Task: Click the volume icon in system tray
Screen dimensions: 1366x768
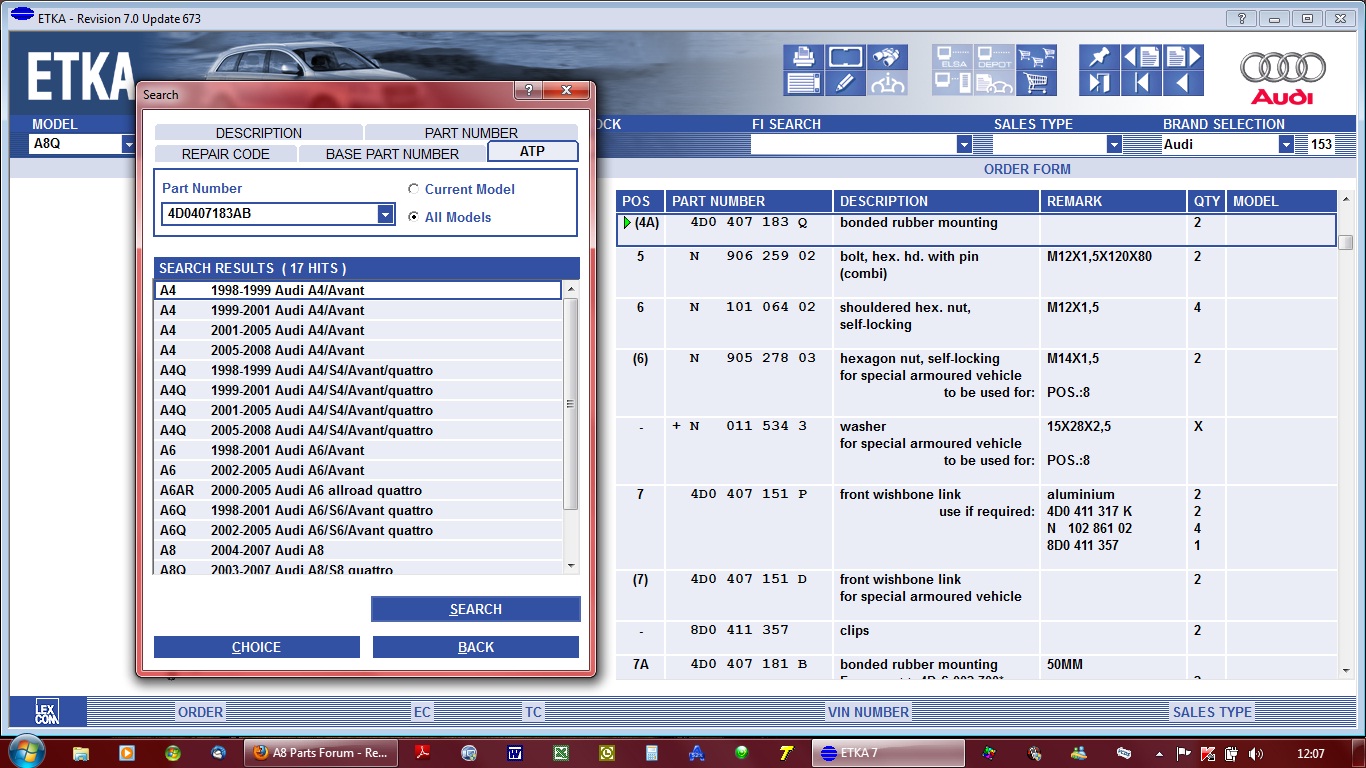Action: pos(1256,754)
